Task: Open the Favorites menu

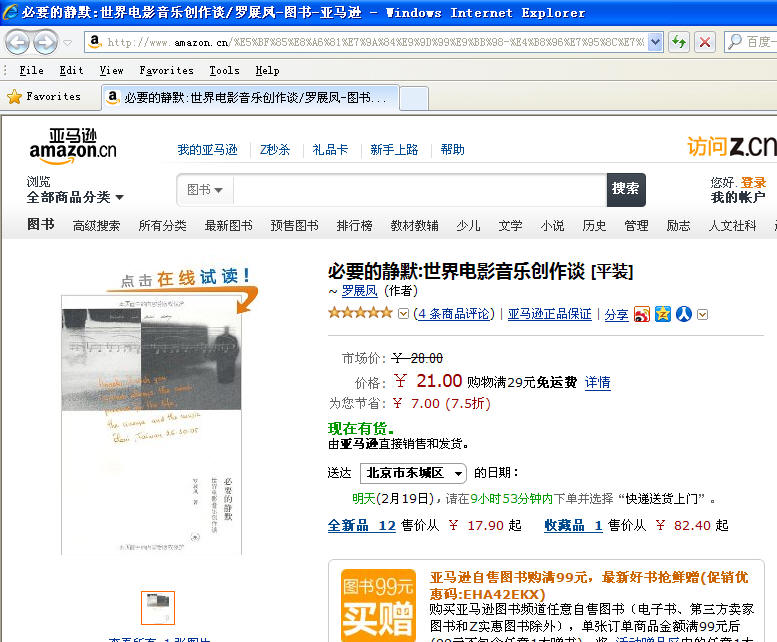Action: tap(166, 71)
